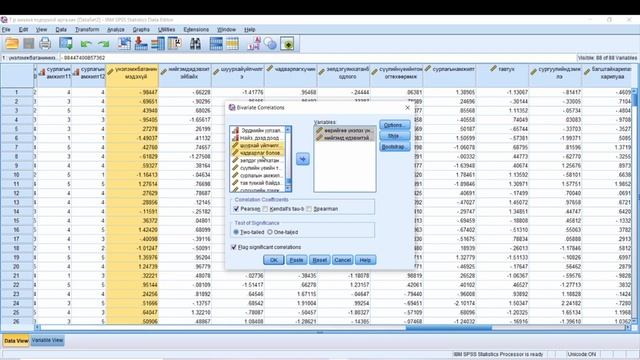The image size is (640, 360).
Task: Redo the action with green right arrow
Action: tap(103, 44)
